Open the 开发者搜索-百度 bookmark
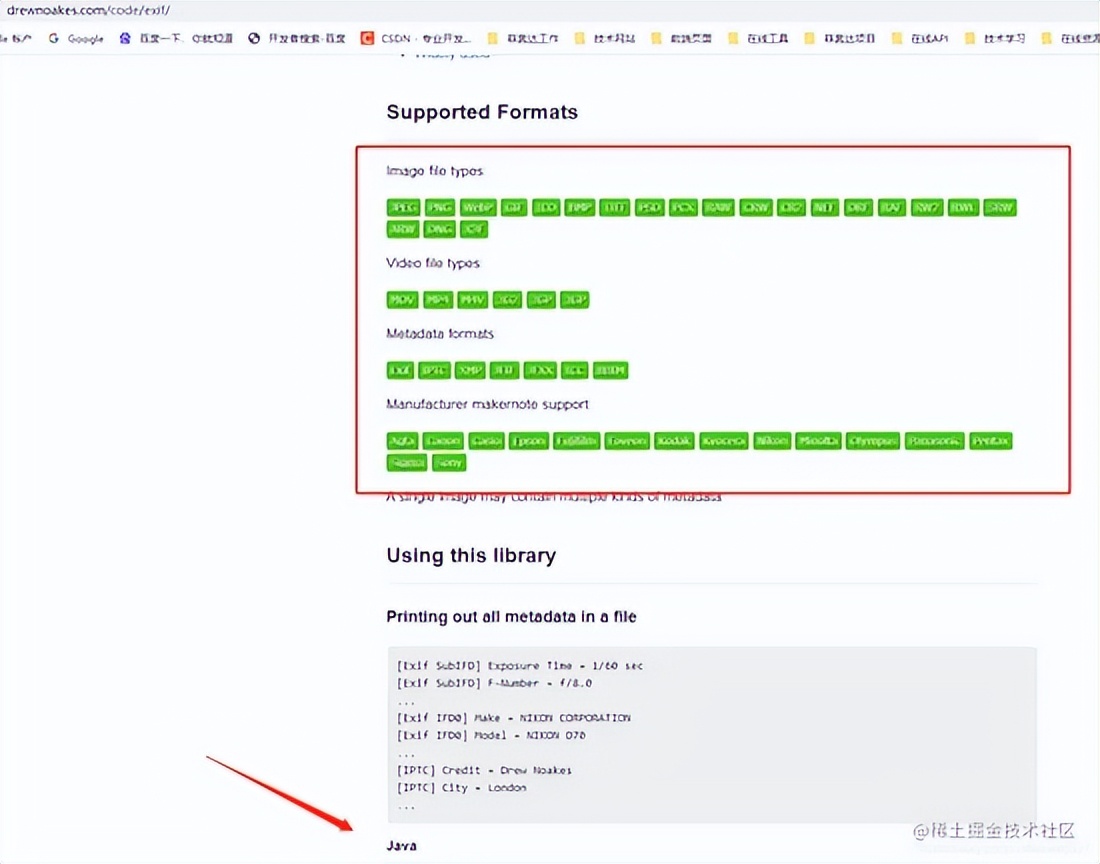 point(297,39)
